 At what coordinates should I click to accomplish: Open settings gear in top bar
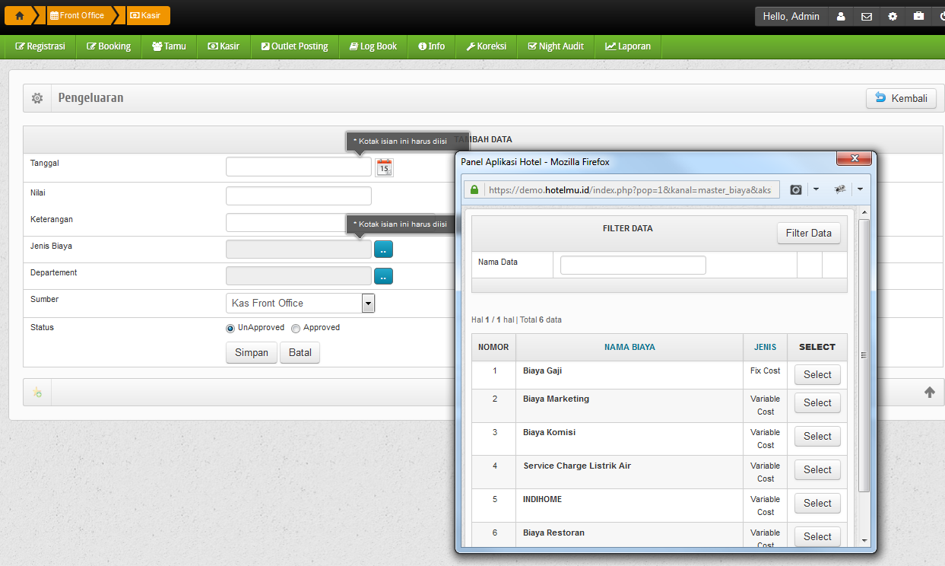893,16
